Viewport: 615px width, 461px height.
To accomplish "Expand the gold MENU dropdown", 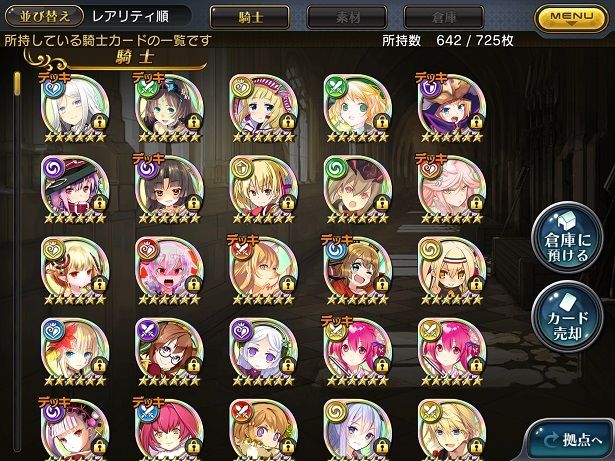I will point(571,17).
